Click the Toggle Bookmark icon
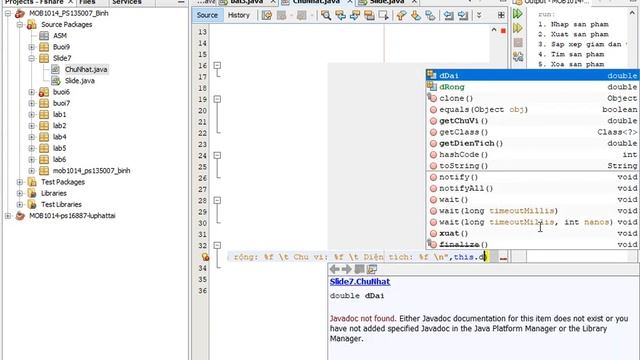 (x=430, y=16)
